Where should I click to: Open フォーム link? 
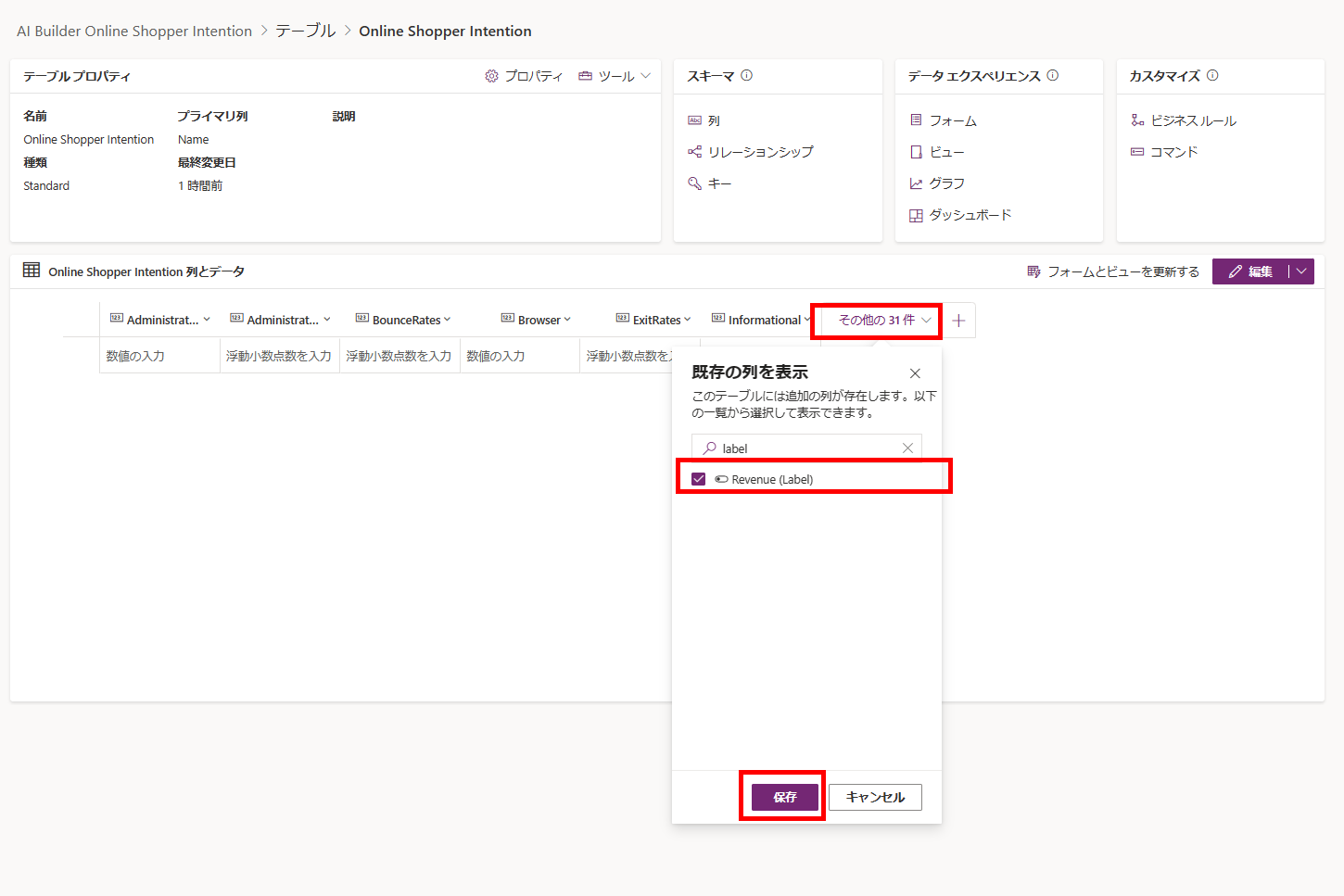(953, 120)
